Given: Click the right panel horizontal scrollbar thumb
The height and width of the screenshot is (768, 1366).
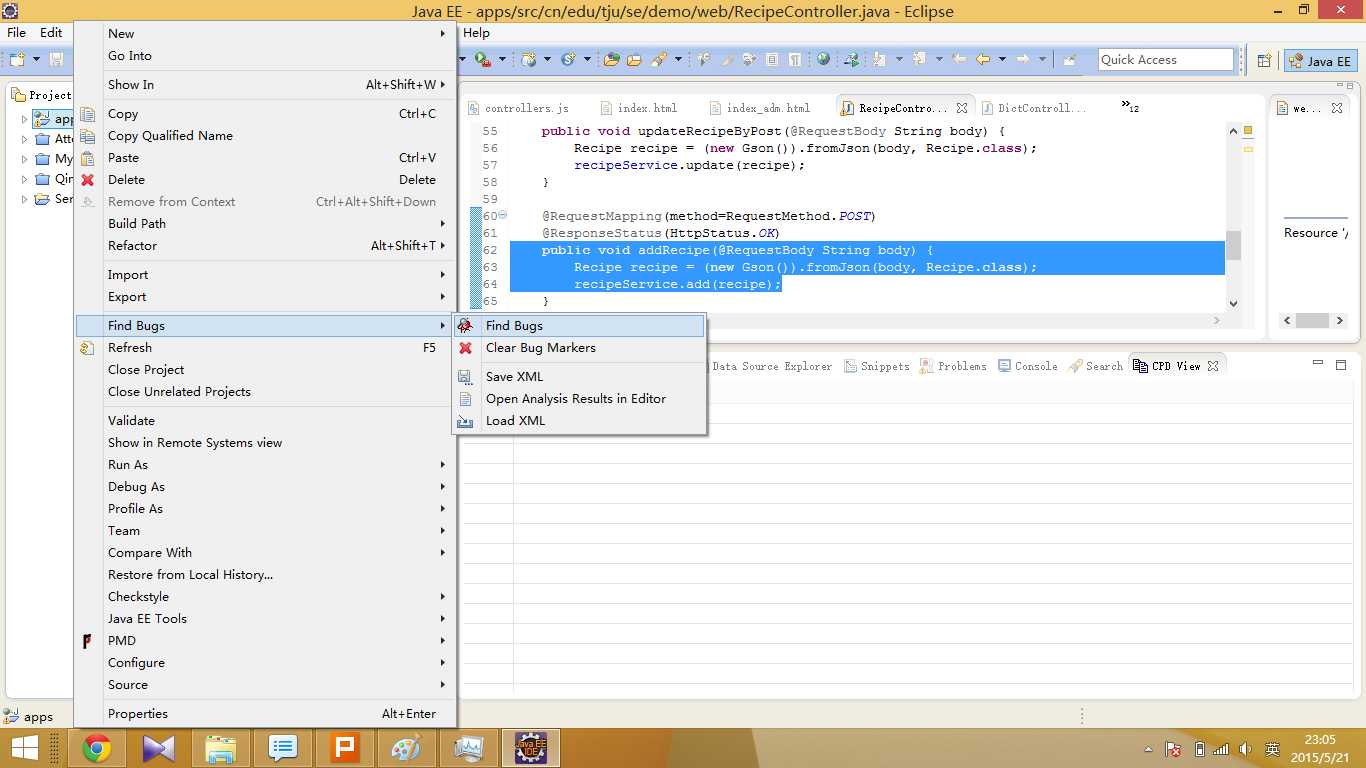Looking at the screenshot, I should click(1312, 321).
